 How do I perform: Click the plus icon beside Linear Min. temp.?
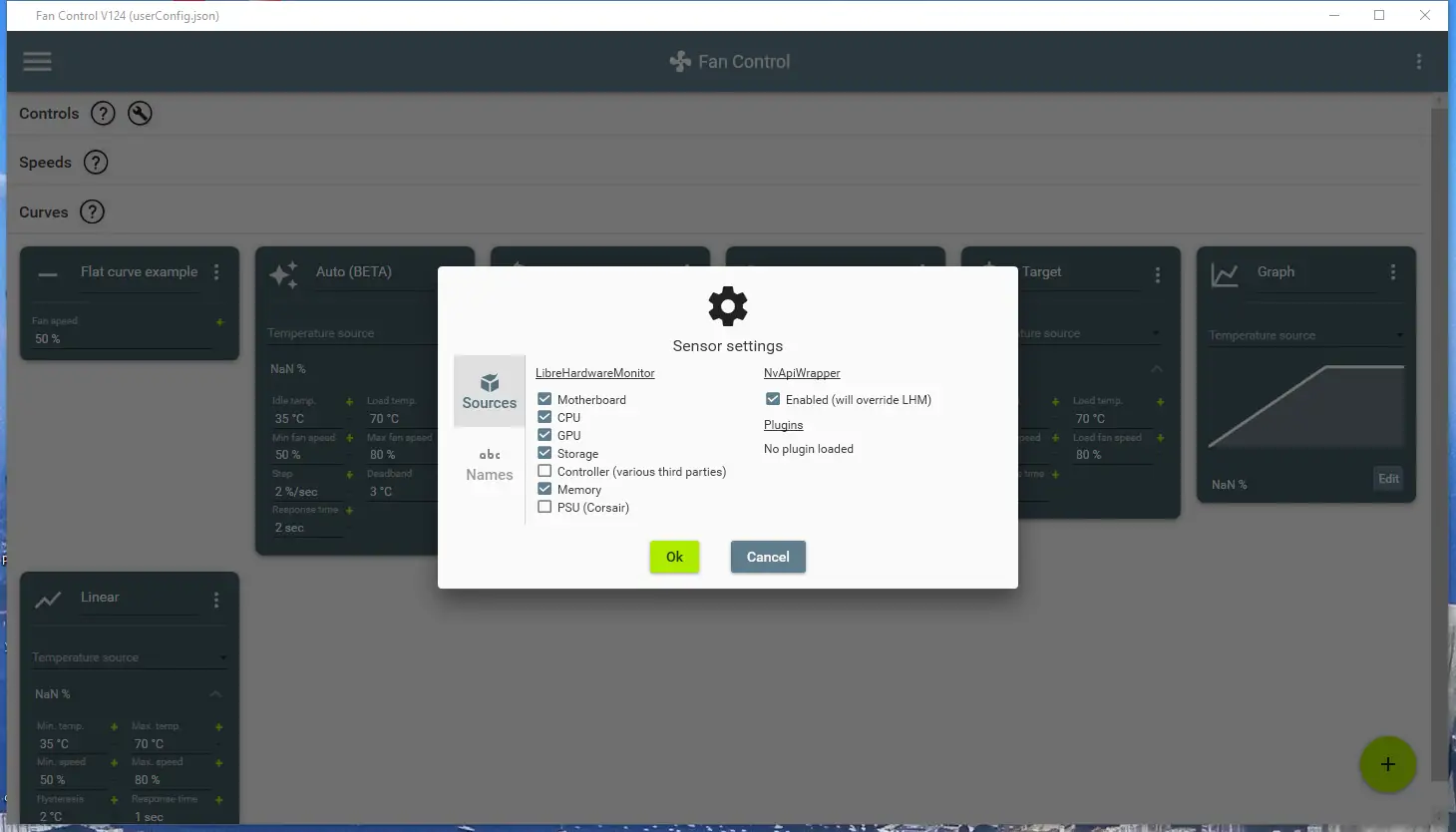tap(114, 727)
